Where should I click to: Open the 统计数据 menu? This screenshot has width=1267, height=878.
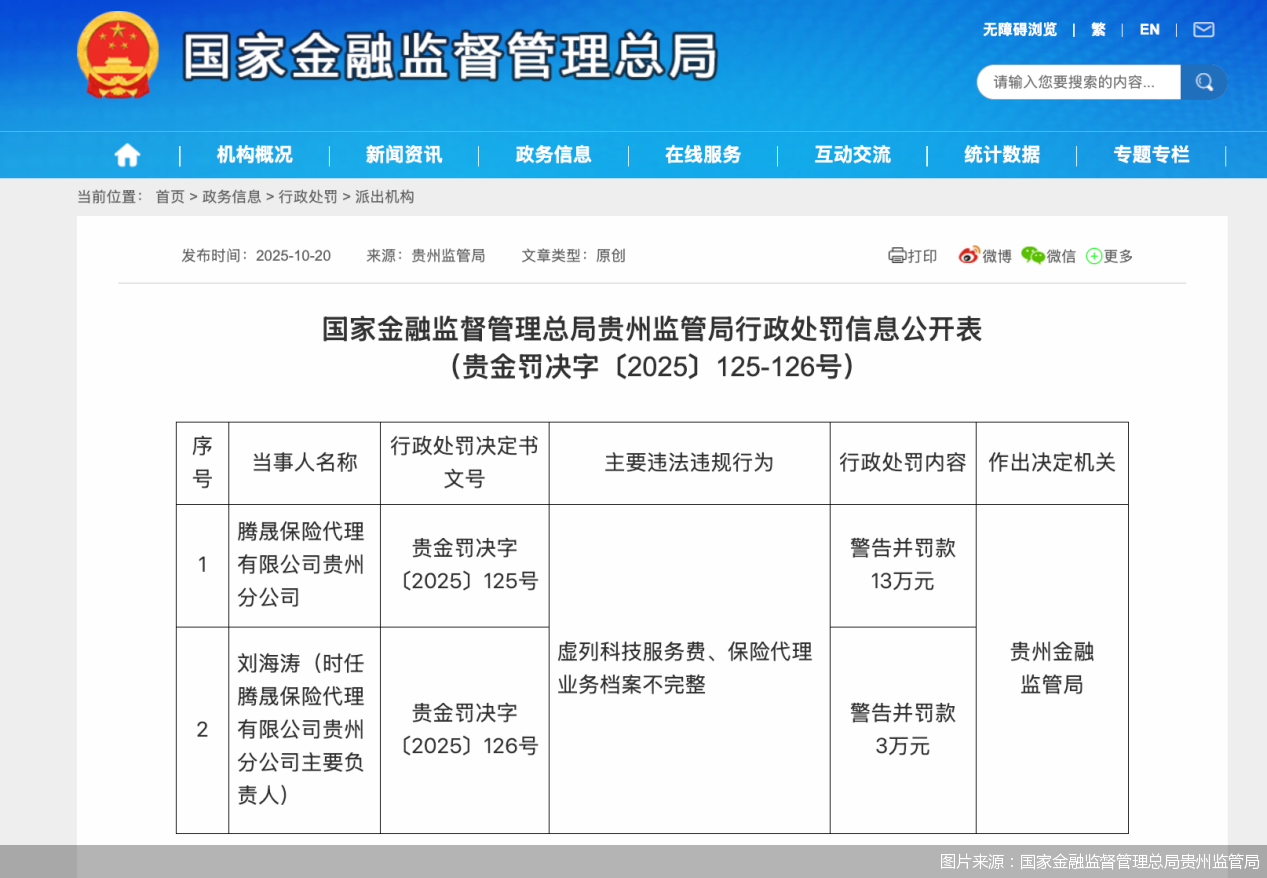coord(1002,155)
